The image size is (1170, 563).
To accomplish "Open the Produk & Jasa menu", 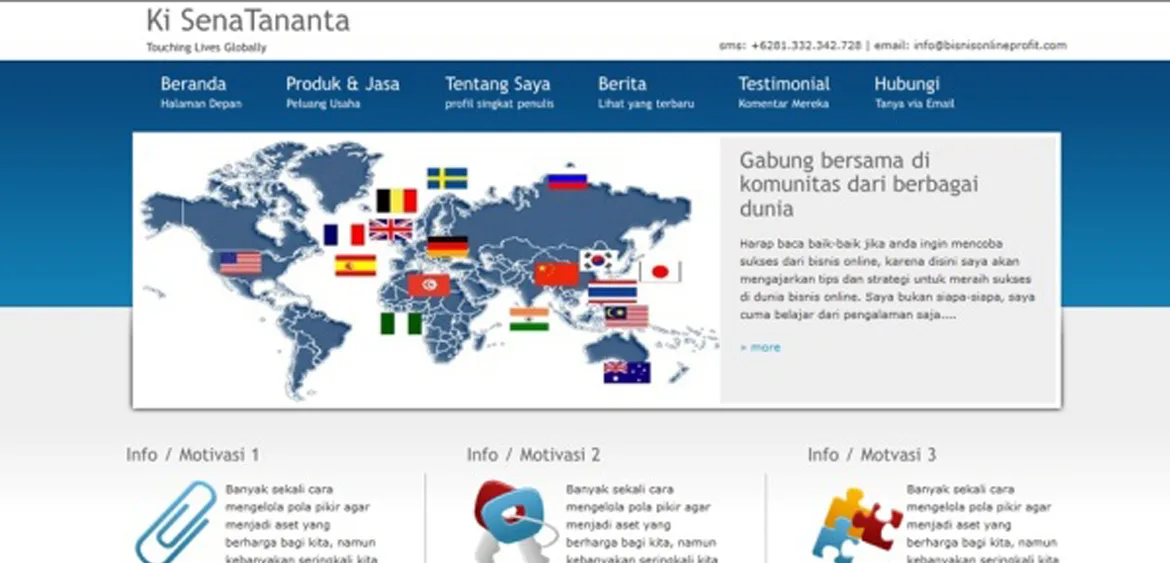I will (342, 84).
